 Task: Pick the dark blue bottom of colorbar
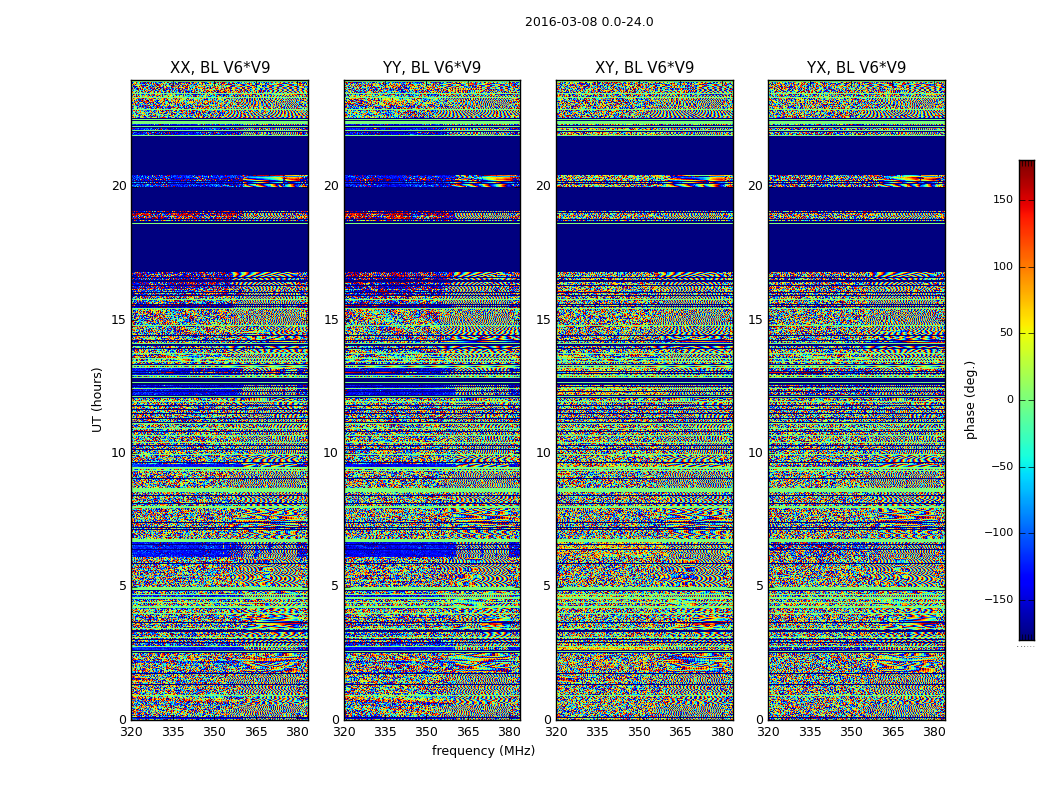tap(1026, 634)
